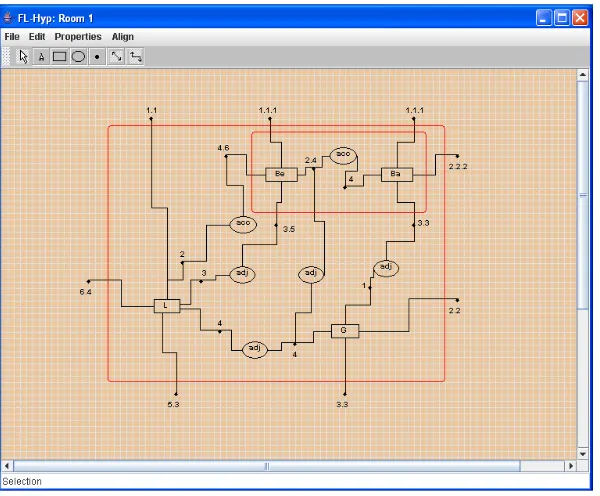The width and height of the screenshot is (600, 496).
Task: Click the 2.2 label near G
Action: (x=455, y=311)
